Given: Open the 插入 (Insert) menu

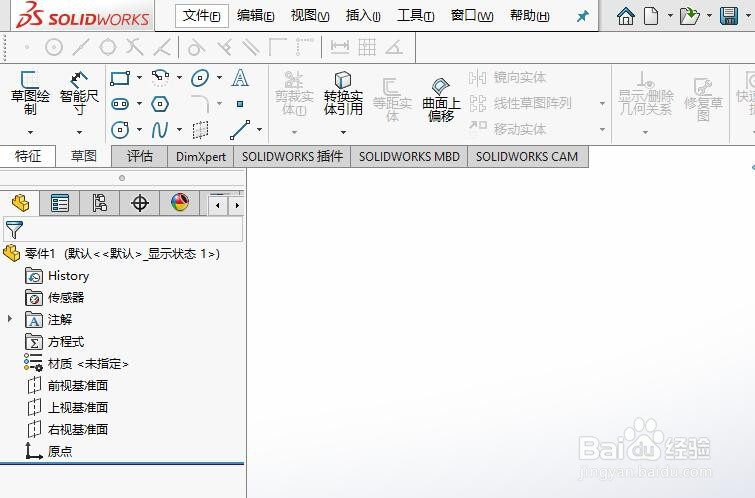Looking at the screenshot, I should point(363,16).
